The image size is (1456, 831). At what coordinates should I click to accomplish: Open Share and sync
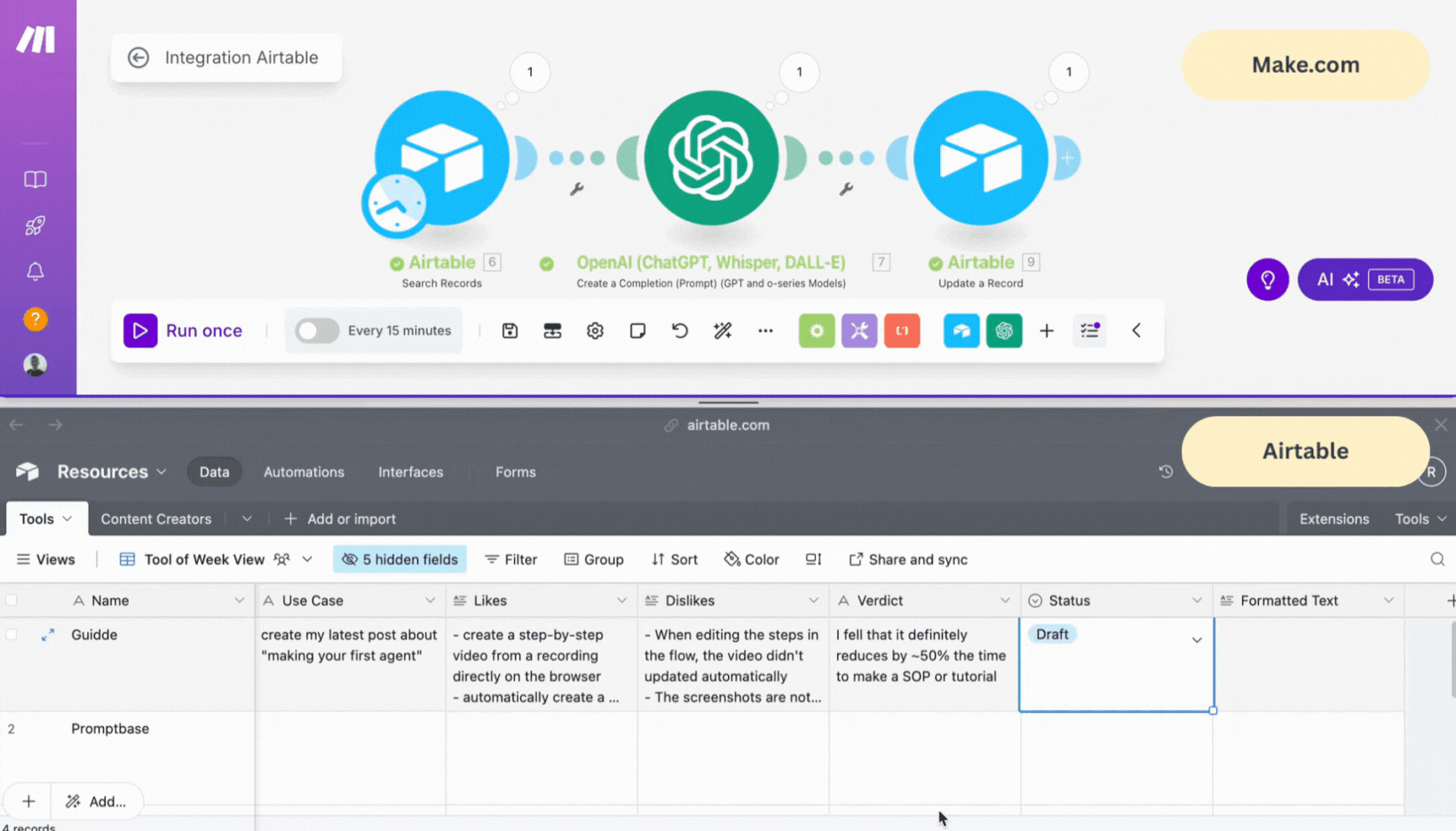[908, 560]
